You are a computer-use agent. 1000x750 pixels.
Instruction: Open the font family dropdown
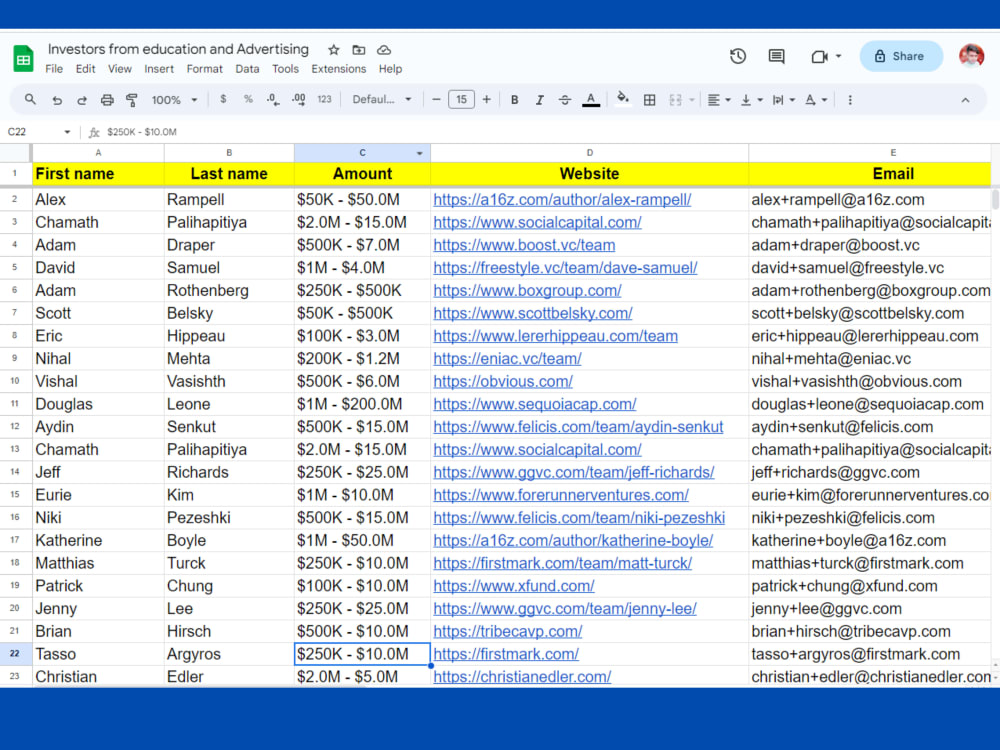coord(381,99)
